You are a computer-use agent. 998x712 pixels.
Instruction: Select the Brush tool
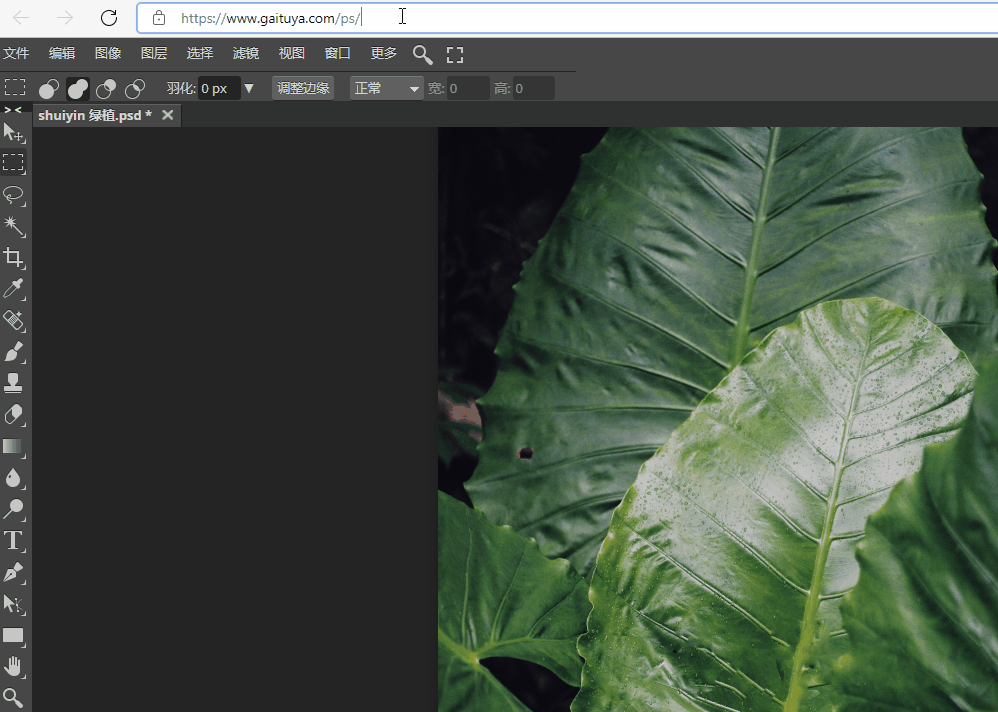(14, 352)
